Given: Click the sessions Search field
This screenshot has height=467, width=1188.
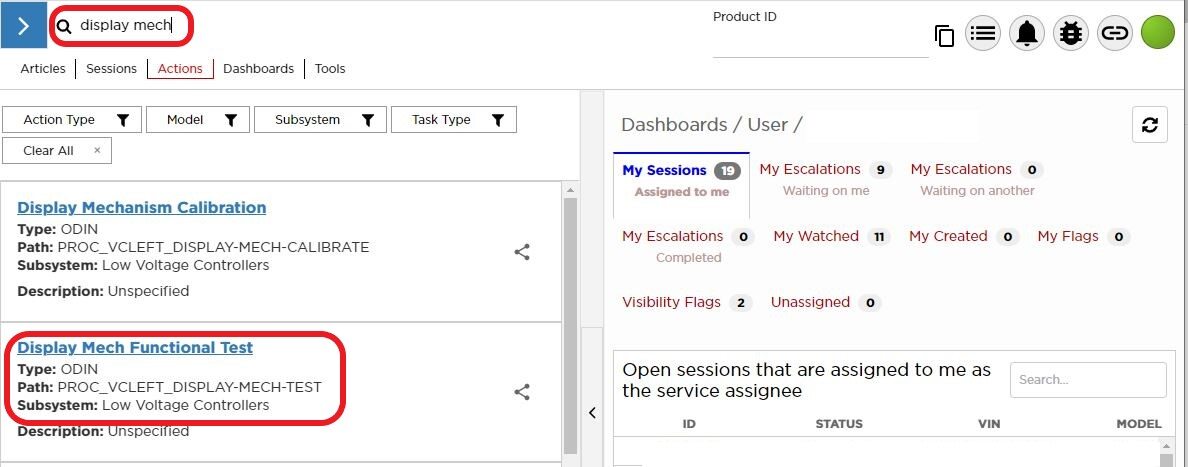Looking at the screenshot, I should (1087, 380).
